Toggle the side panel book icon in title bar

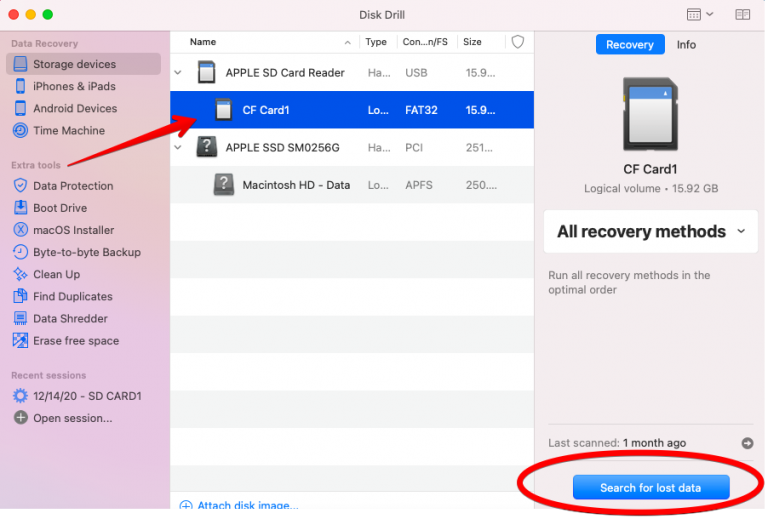(x=743, y=15)
